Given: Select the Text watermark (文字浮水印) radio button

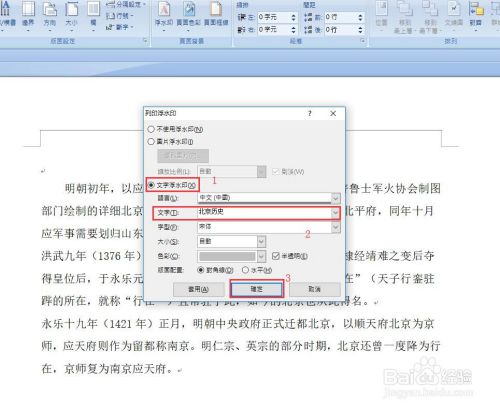Looking at the screenshot, I should (151, 185).
